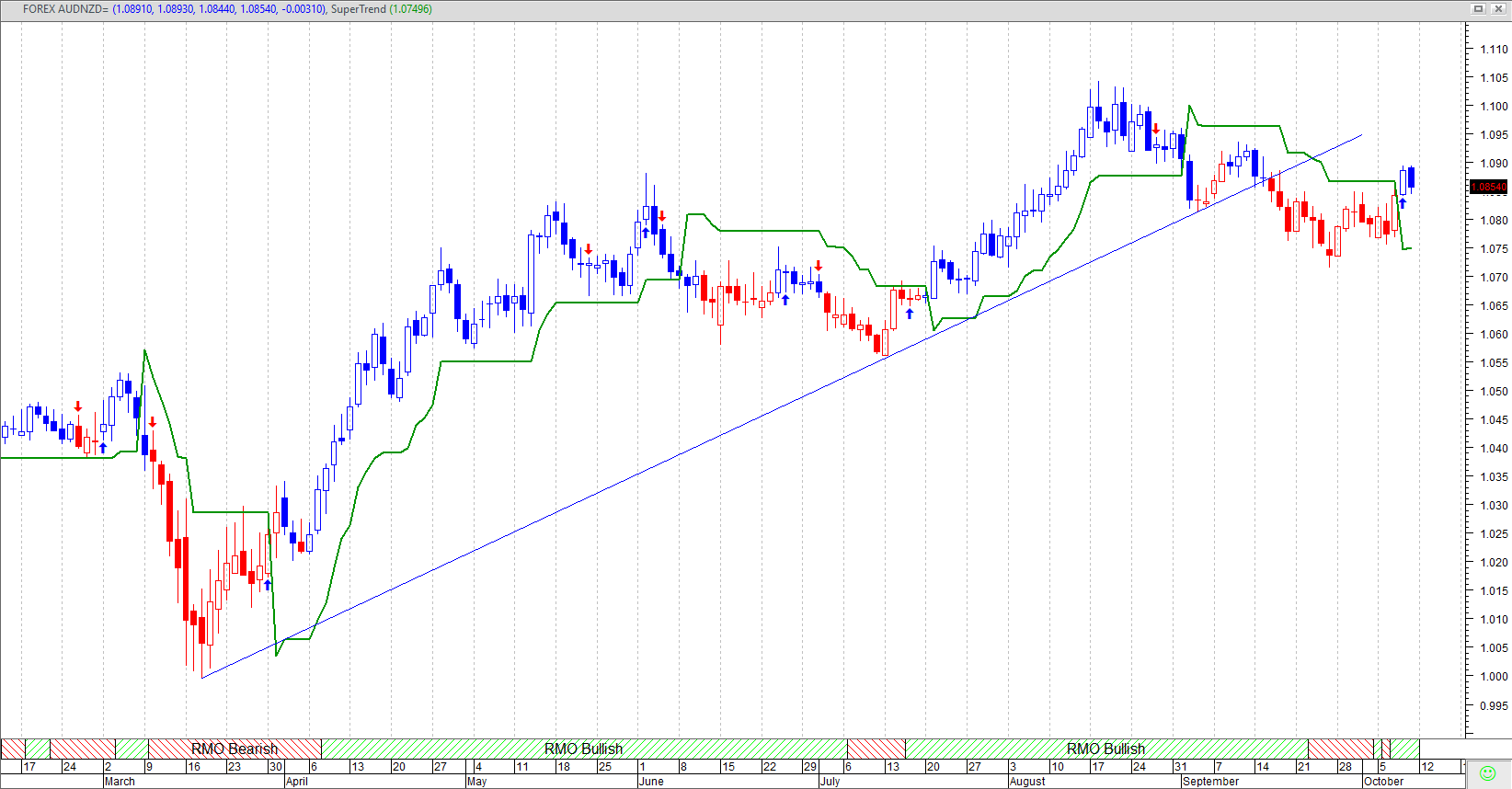This screenshot has height=789, width=1512.
Task: Maximize the AUDNZD chart window
Action: click(1479, 8)
